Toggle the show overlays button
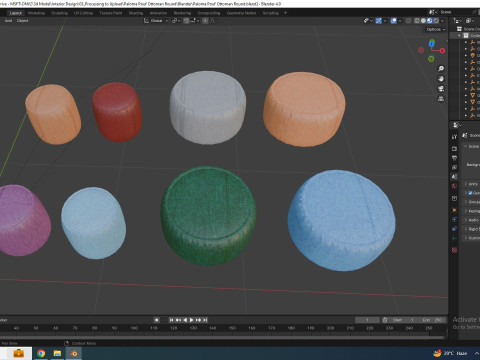 pos(394,21)
